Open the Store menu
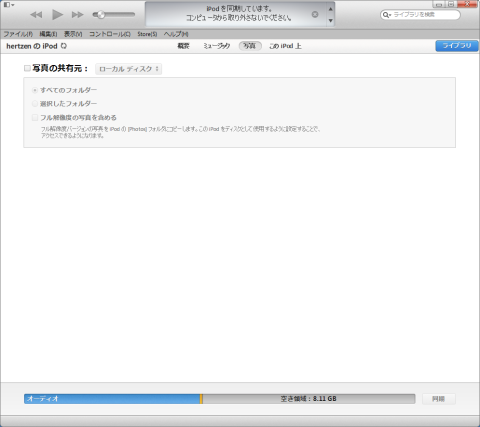Viewport: 480px width, 427px height. [x=147, y=34]
